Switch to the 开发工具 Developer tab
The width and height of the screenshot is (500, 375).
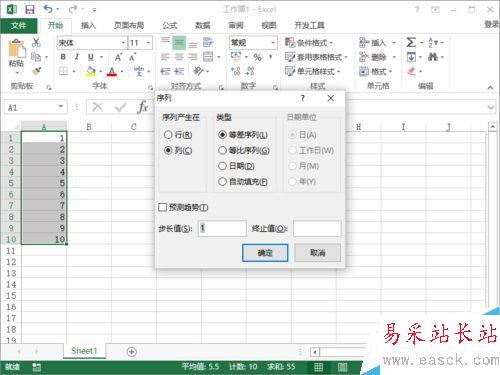click(x=309, y=25)
